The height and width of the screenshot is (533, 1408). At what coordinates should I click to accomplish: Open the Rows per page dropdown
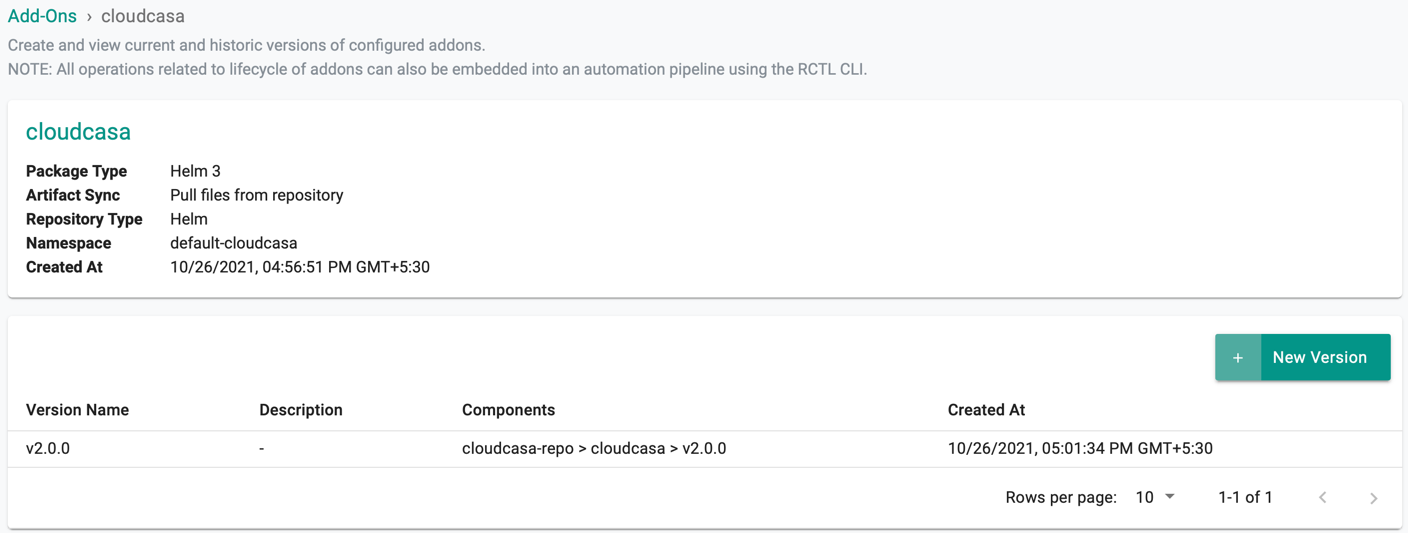(1155, 497)
